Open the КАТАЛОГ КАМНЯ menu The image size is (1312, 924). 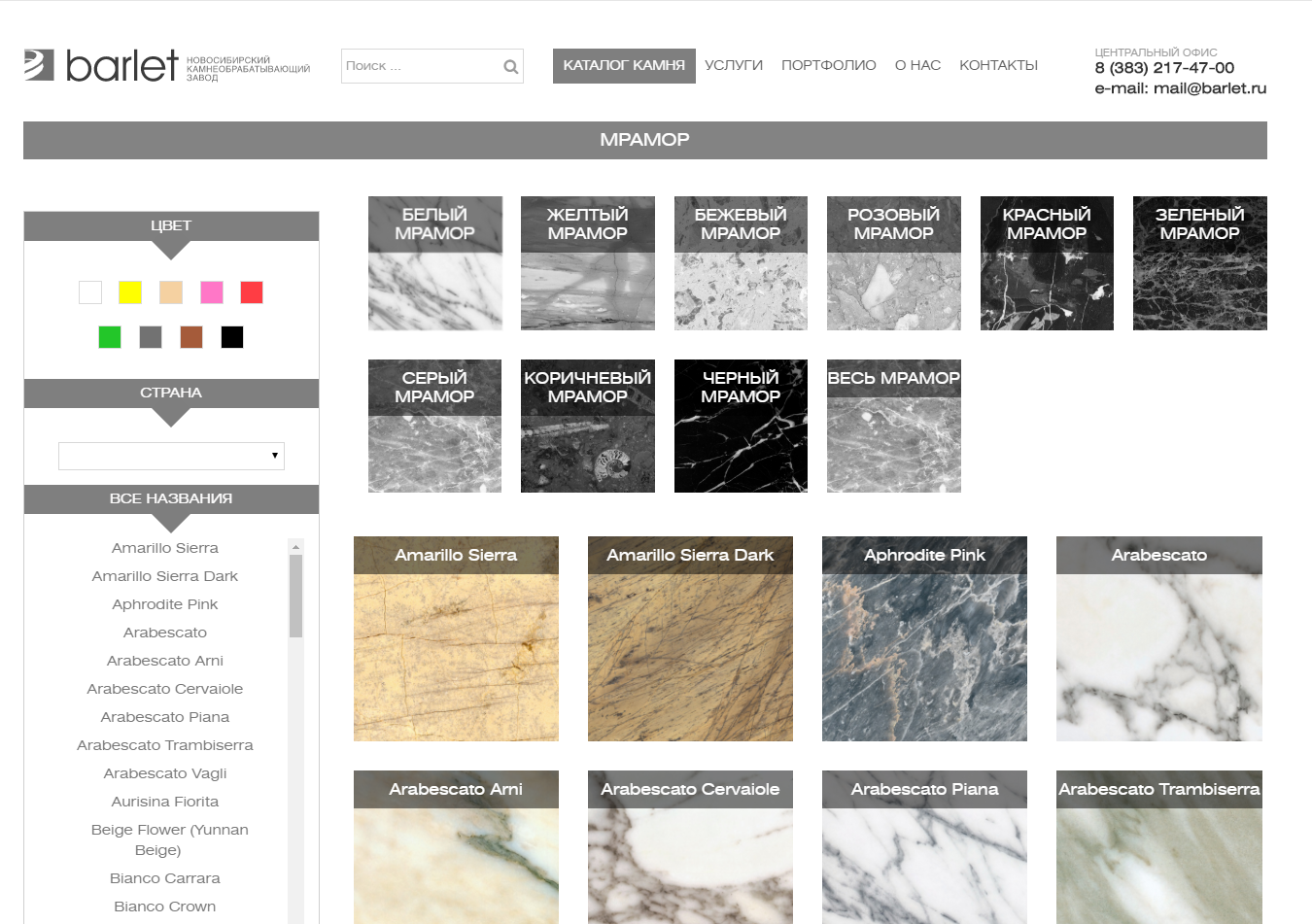tap(624, 66)
